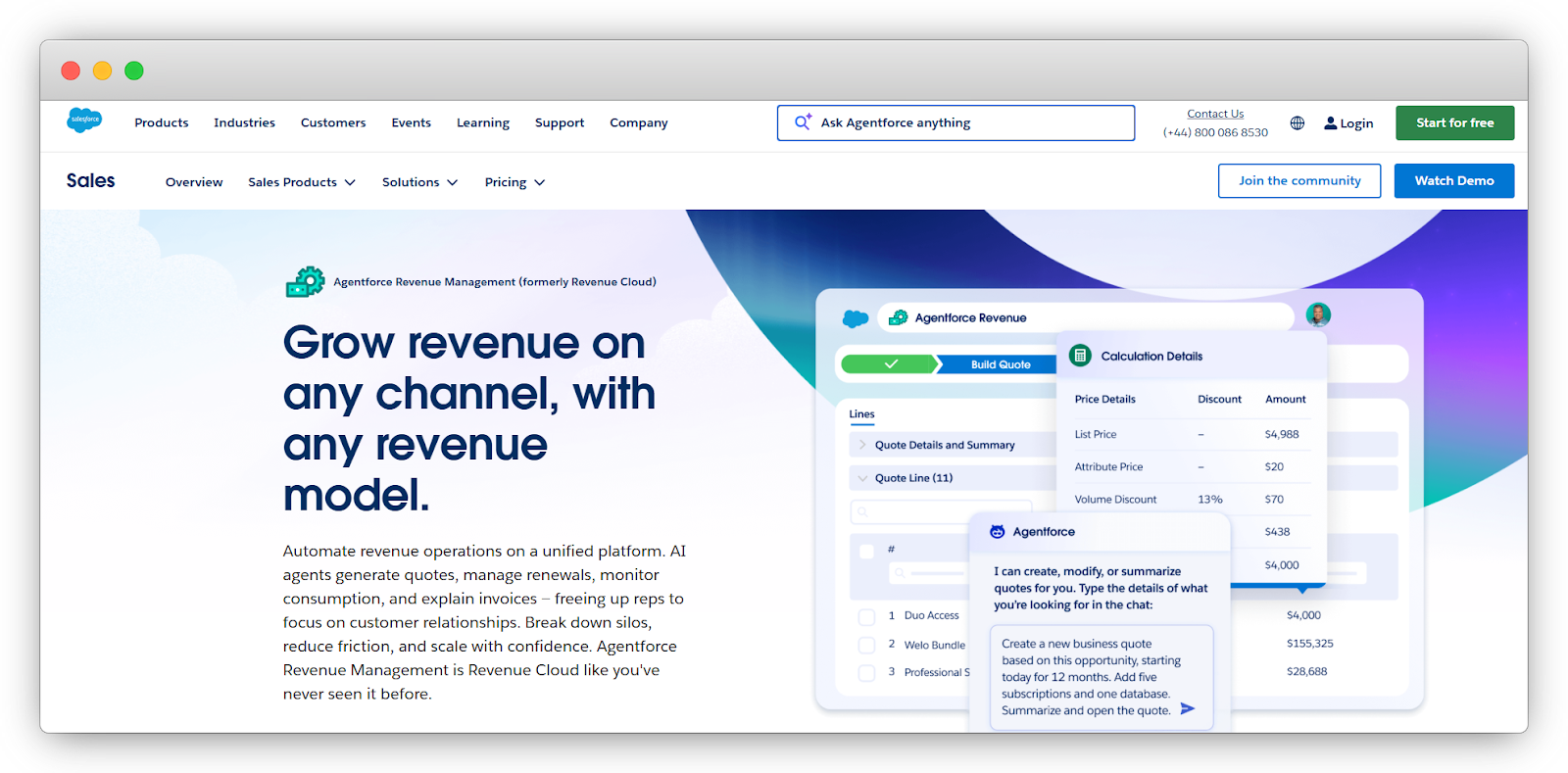Click the Agentforce Revenue app icon
This screenshot has height=773, width=1568.
898,317
